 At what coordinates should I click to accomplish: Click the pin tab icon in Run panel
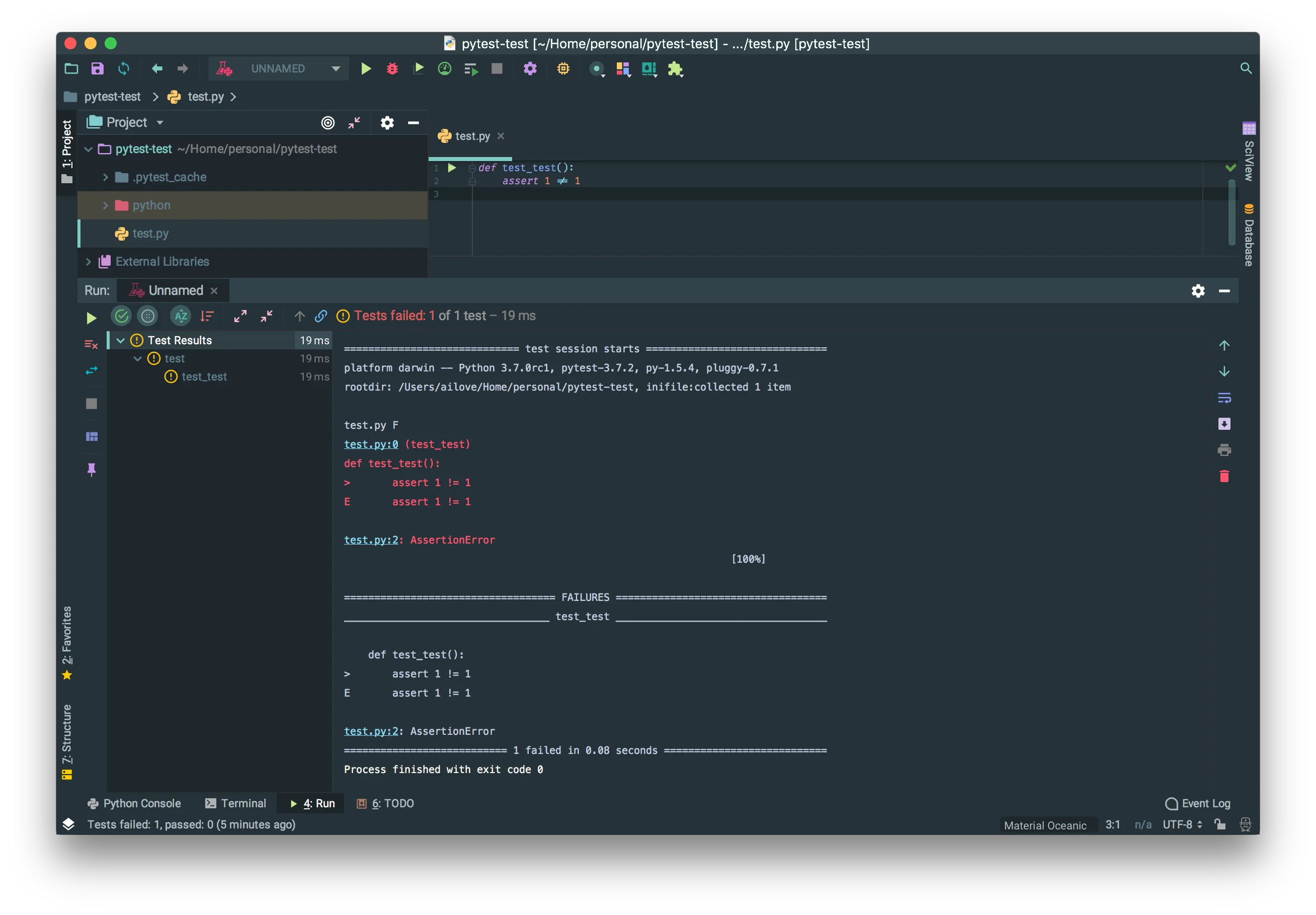coord(91,470)
